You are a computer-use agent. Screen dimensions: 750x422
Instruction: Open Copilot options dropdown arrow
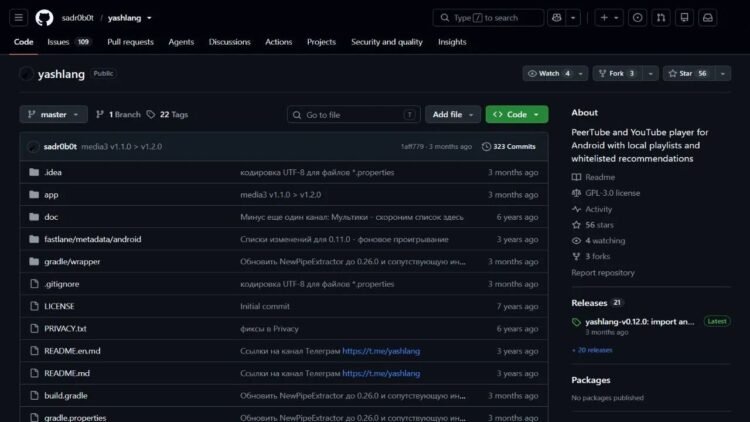pyautogui.click(x=573, y=18)
